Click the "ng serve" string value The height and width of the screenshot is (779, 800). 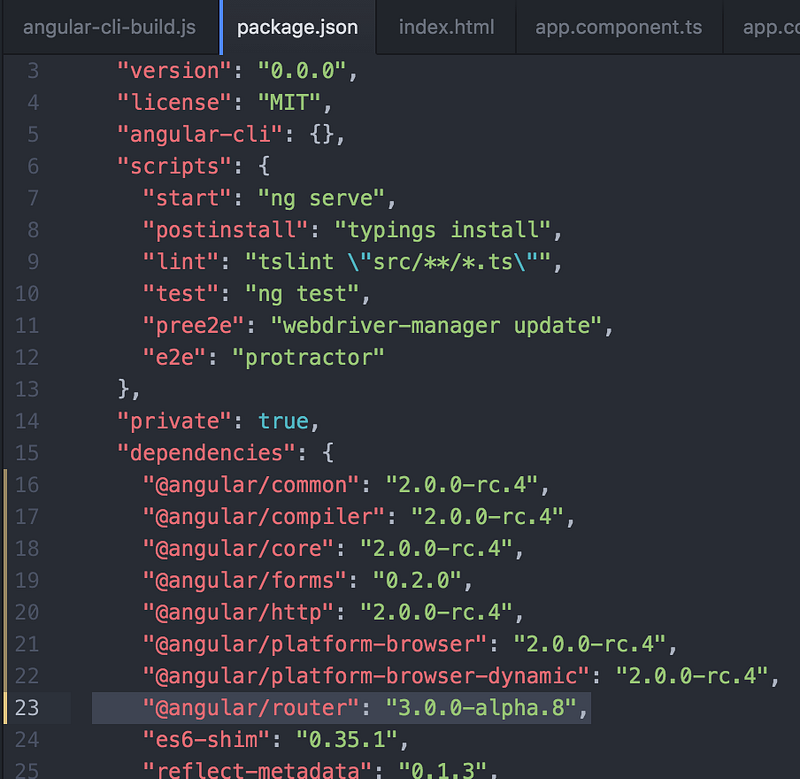pos(321,198)
